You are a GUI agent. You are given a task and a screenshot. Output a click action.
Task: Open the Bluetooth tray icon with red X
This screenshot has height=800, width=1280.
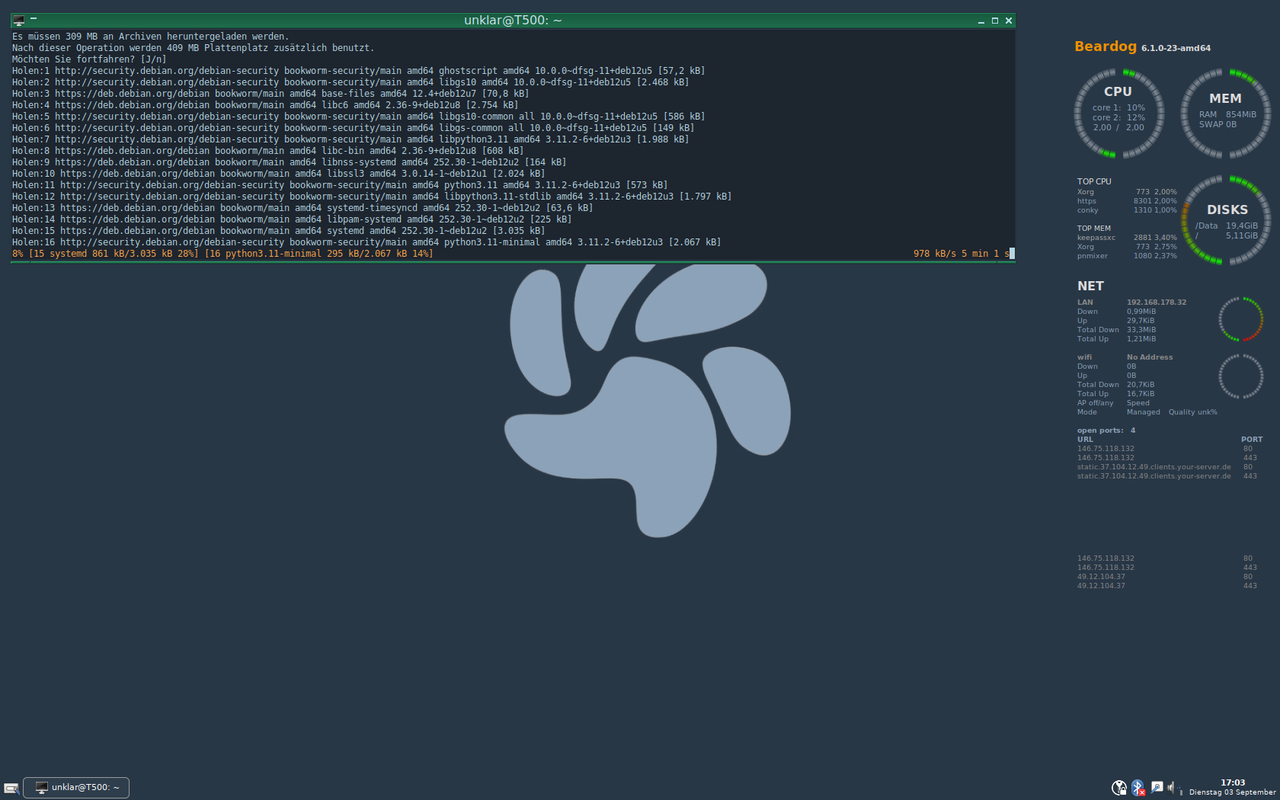pyautogui.click(x=1138, y=788)
